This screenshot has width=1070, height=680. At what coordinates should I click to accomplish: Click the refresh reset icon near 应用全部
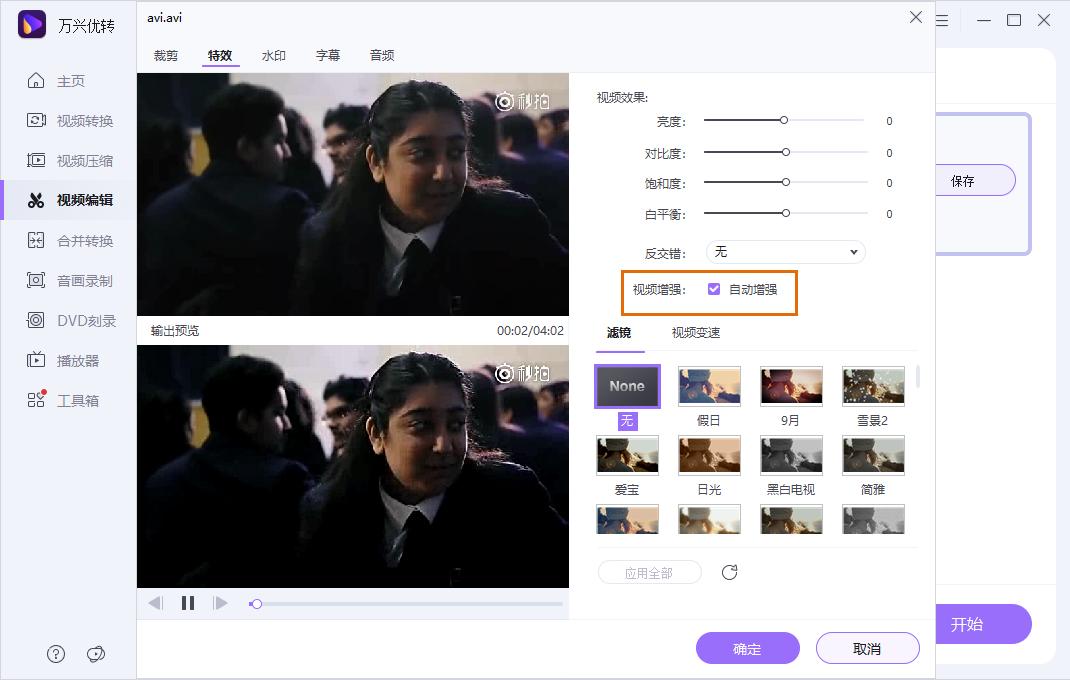pyautogui.click(x=729, y=572)
